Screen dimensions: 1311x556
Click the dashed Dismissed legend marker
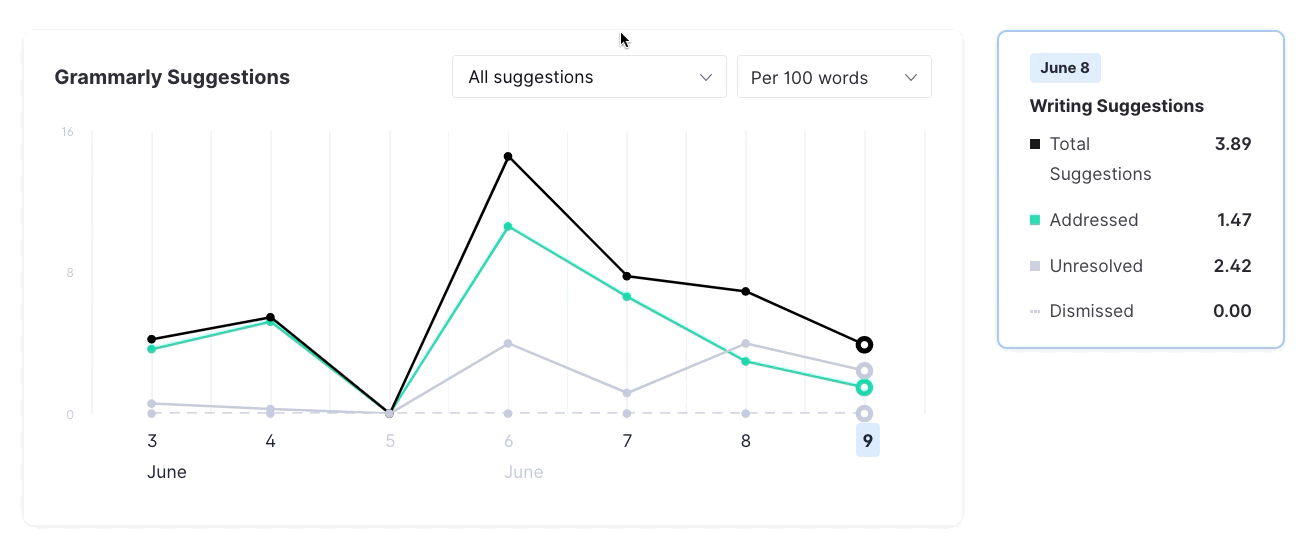1035,311
